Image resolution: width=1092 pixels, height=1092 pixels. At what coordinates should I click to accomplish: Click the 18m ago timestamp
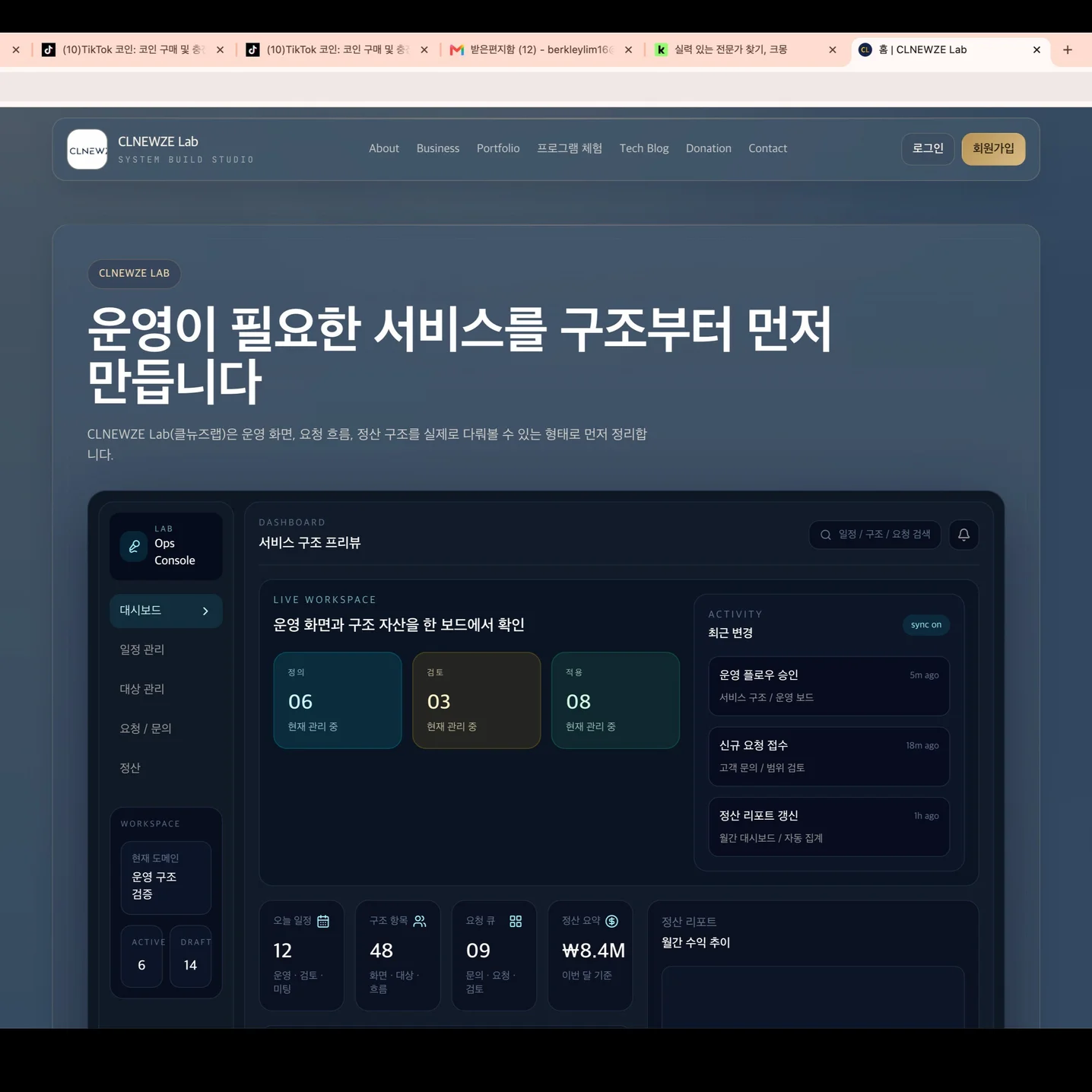pyautogui.click(x=922, y=745)
